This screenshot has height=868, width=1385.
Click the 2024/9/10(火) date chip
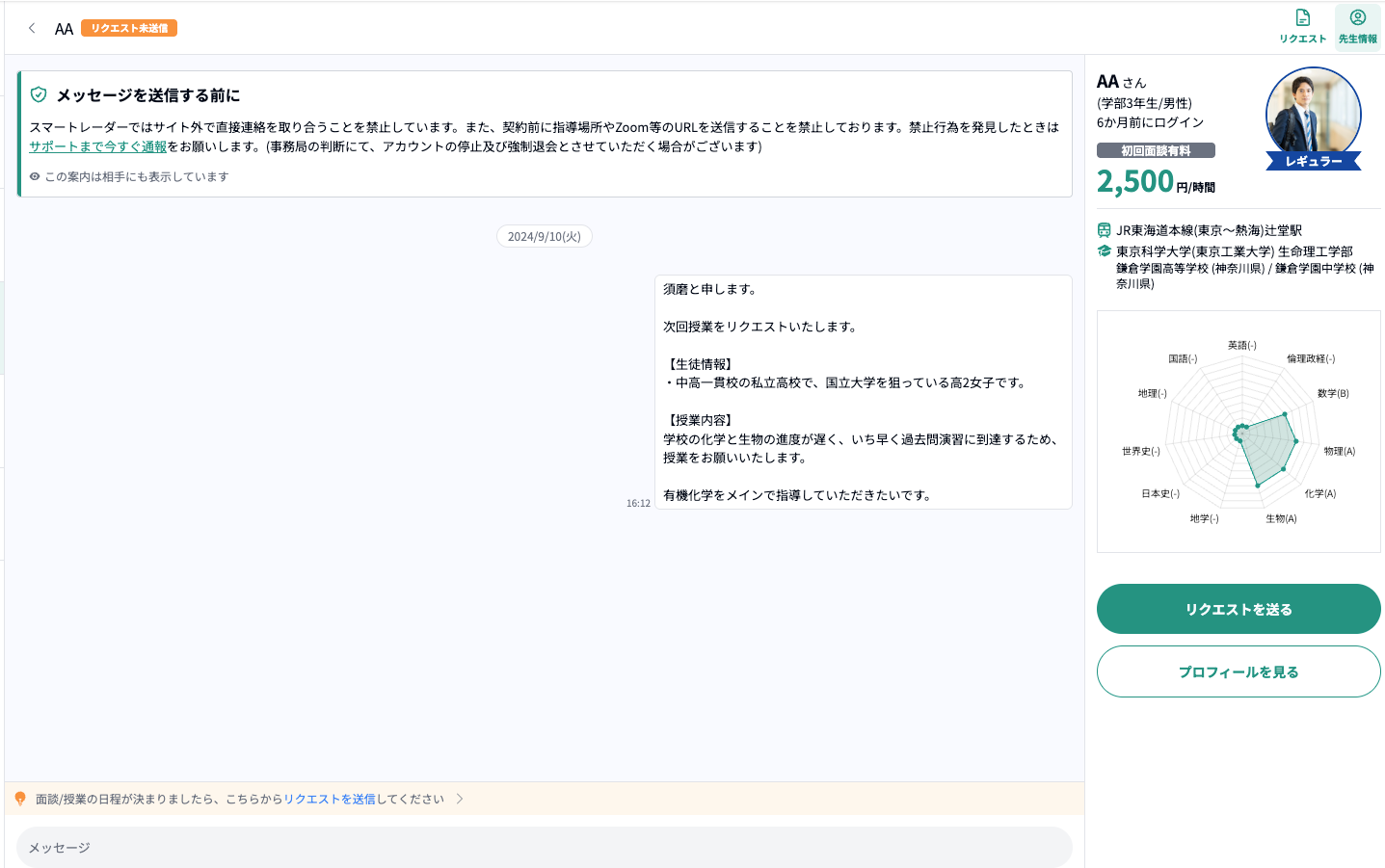point(544,236)
